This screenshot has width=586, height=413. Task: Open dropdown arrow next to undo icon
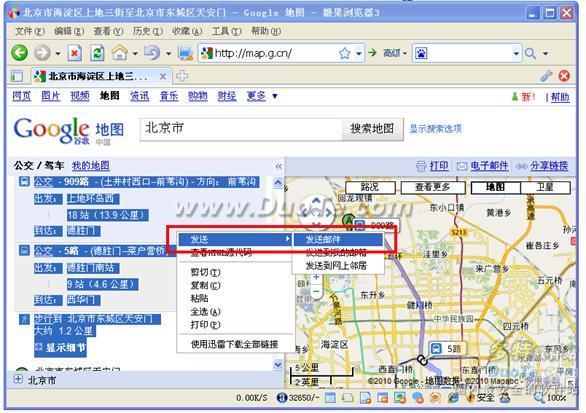click(x=169, y=53)
